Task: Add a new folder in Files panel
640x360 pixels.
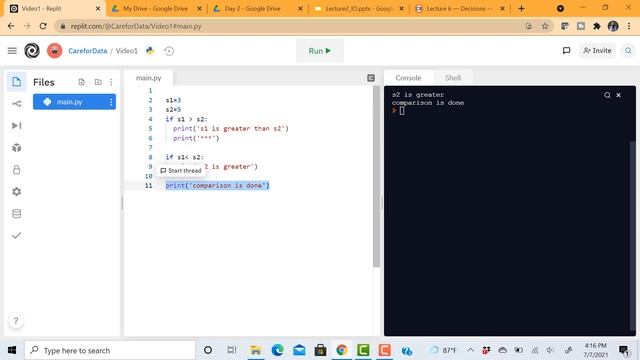Action: (x=98, y=82)
